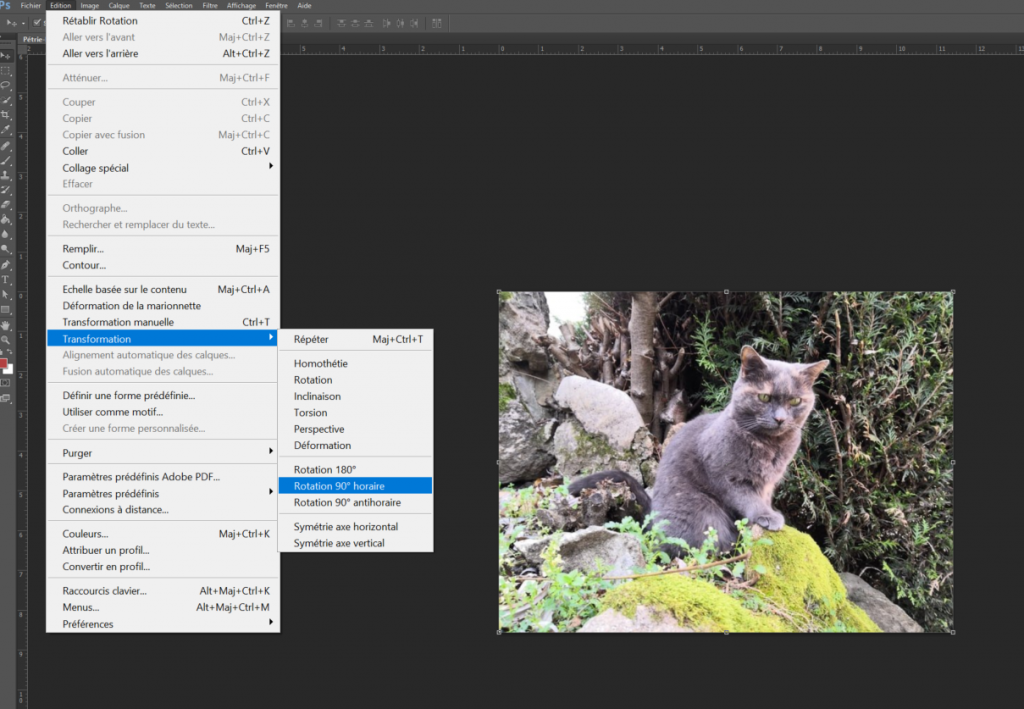Screen dimensions: 1024x709
Task: Choose Perspective in the Transformation submenu
Action: (x=355, y=429)
